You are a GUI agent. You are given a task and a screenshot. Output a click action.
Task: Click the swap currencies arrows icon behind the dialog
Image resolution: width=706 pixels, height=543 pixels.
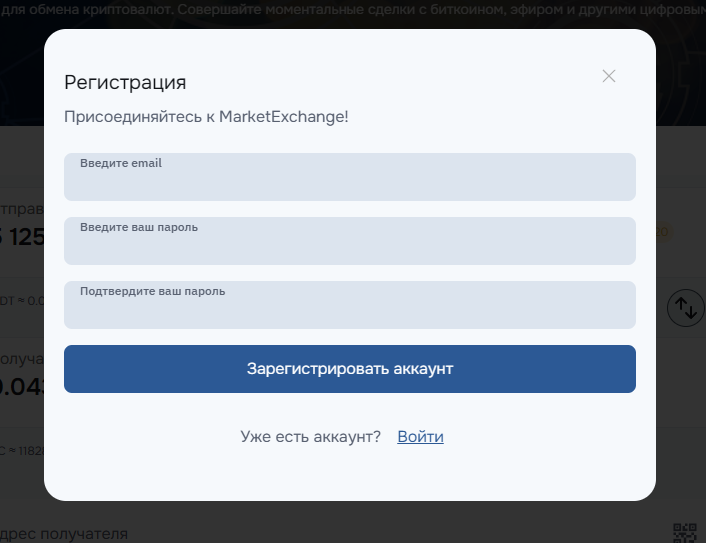(x=685, y=308)
